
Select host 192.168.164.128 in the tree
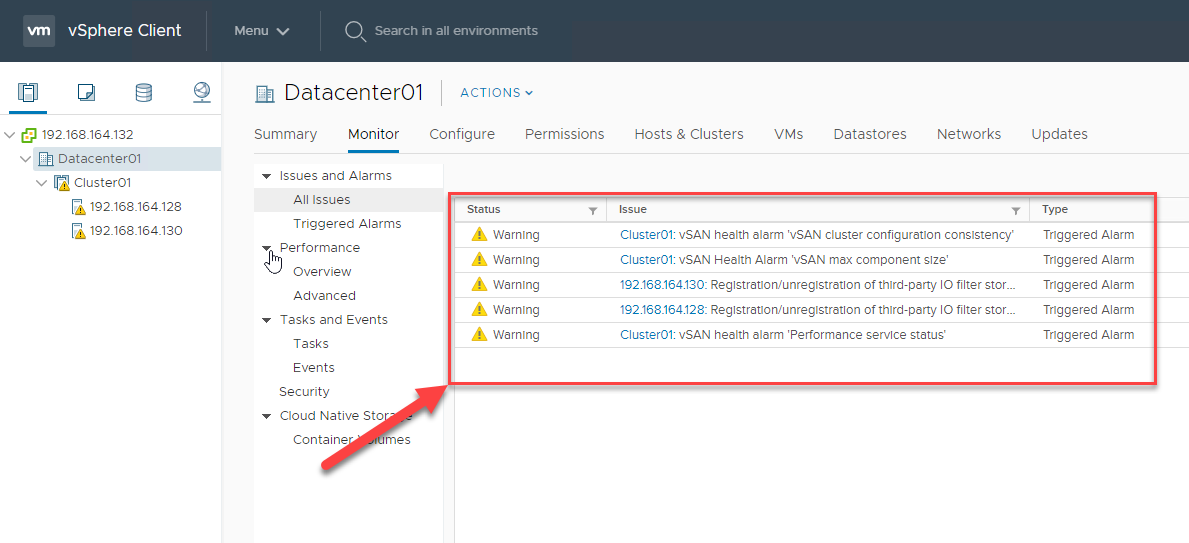coord(136,207)
